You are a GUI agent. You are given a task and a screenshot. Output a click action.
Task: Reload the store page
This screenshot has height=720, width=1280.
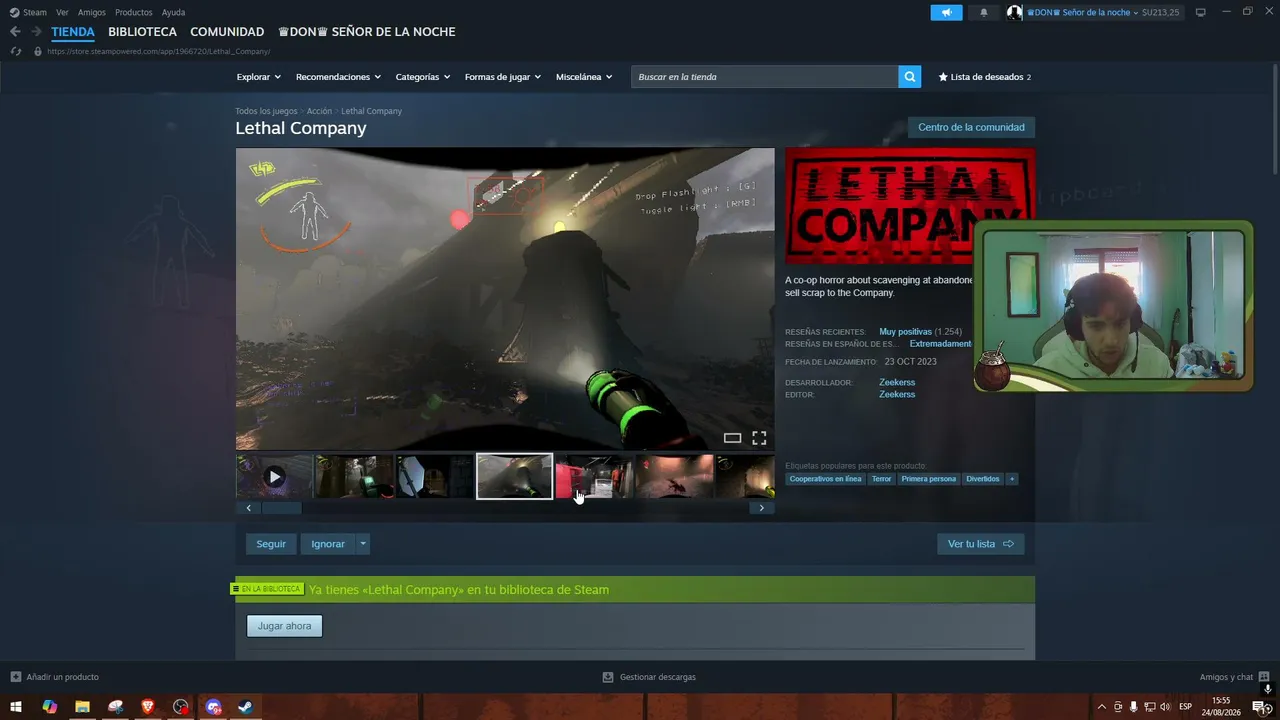(x=16, y=51)
